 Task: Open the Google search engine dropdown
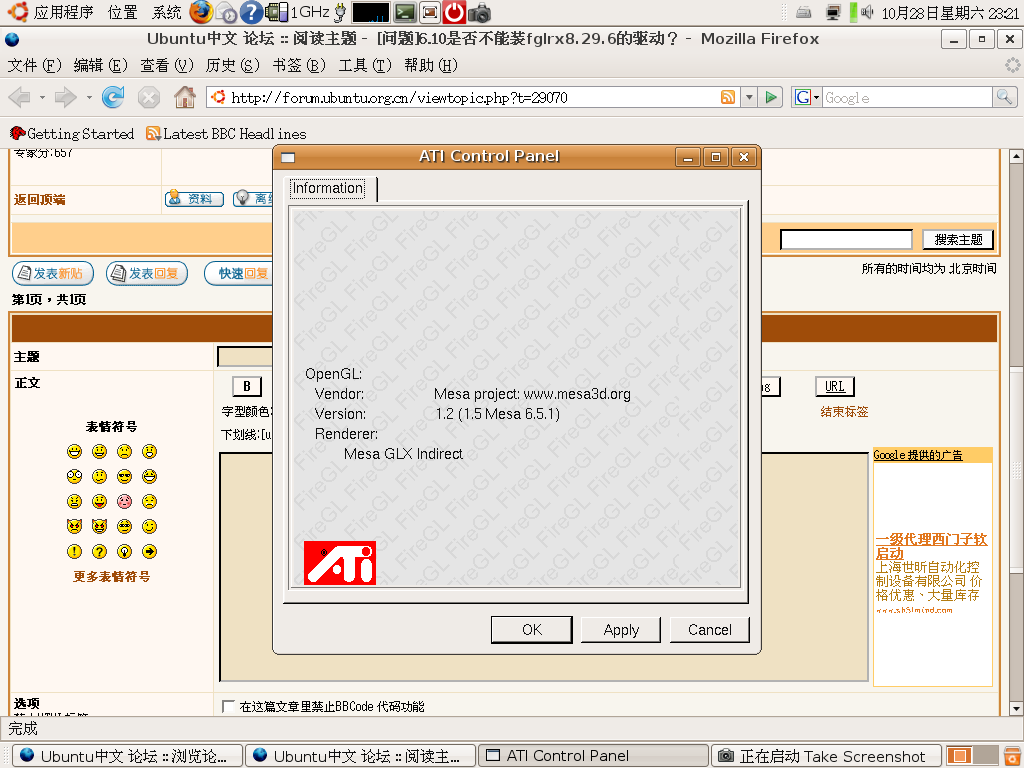[x=807, y=97]
